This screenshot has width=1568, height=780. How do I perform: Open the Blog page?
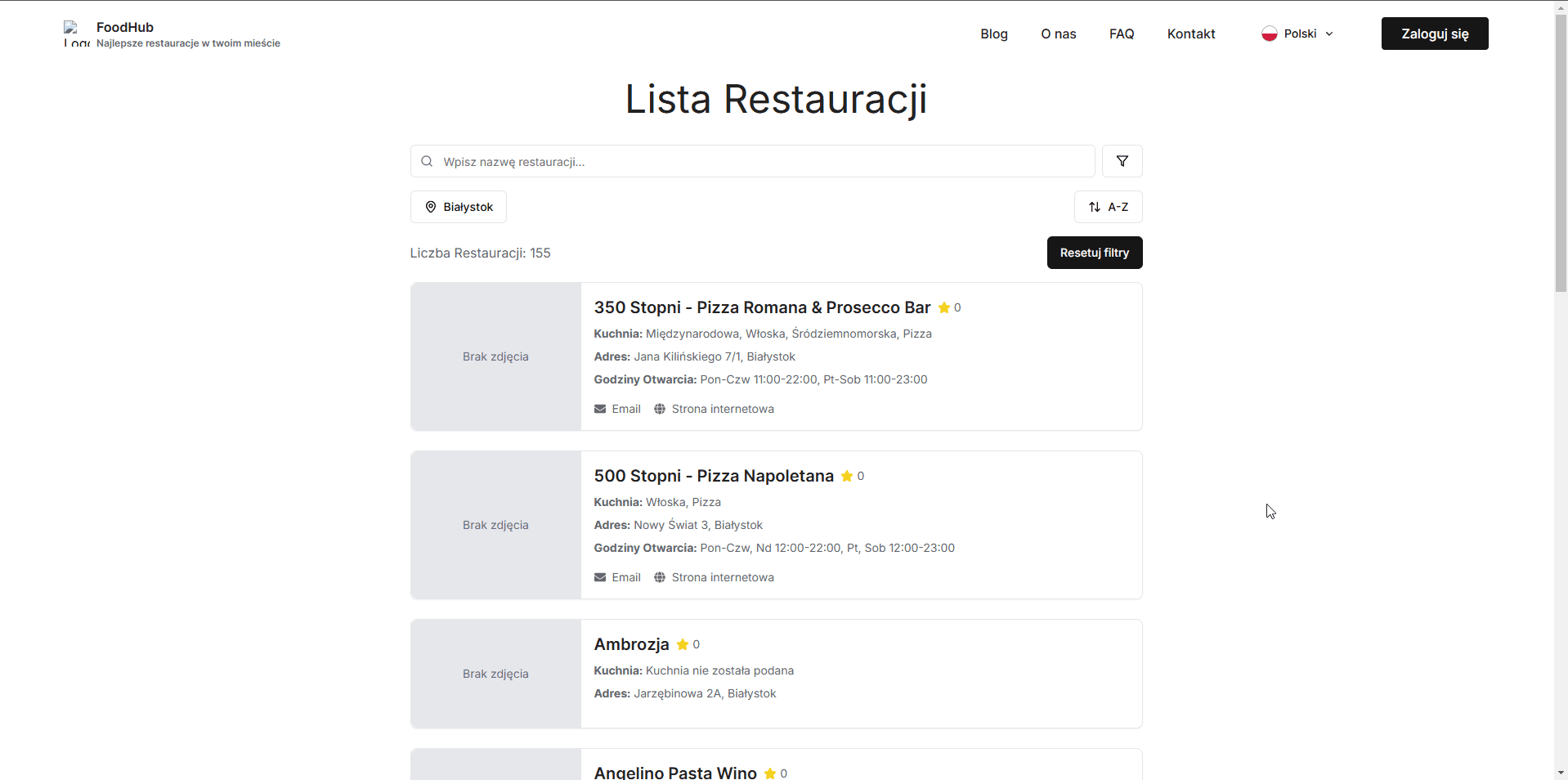click(993, 34)
